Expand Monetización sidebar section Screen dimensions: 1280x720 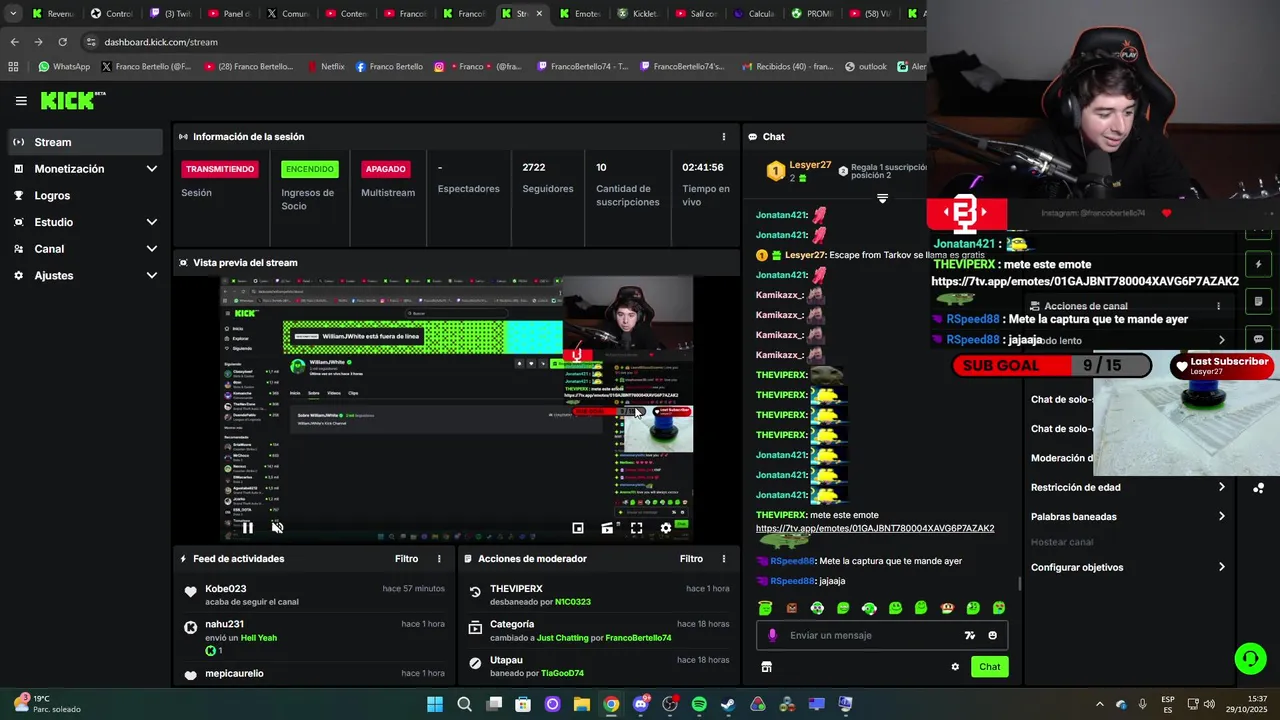coord(84,169)
